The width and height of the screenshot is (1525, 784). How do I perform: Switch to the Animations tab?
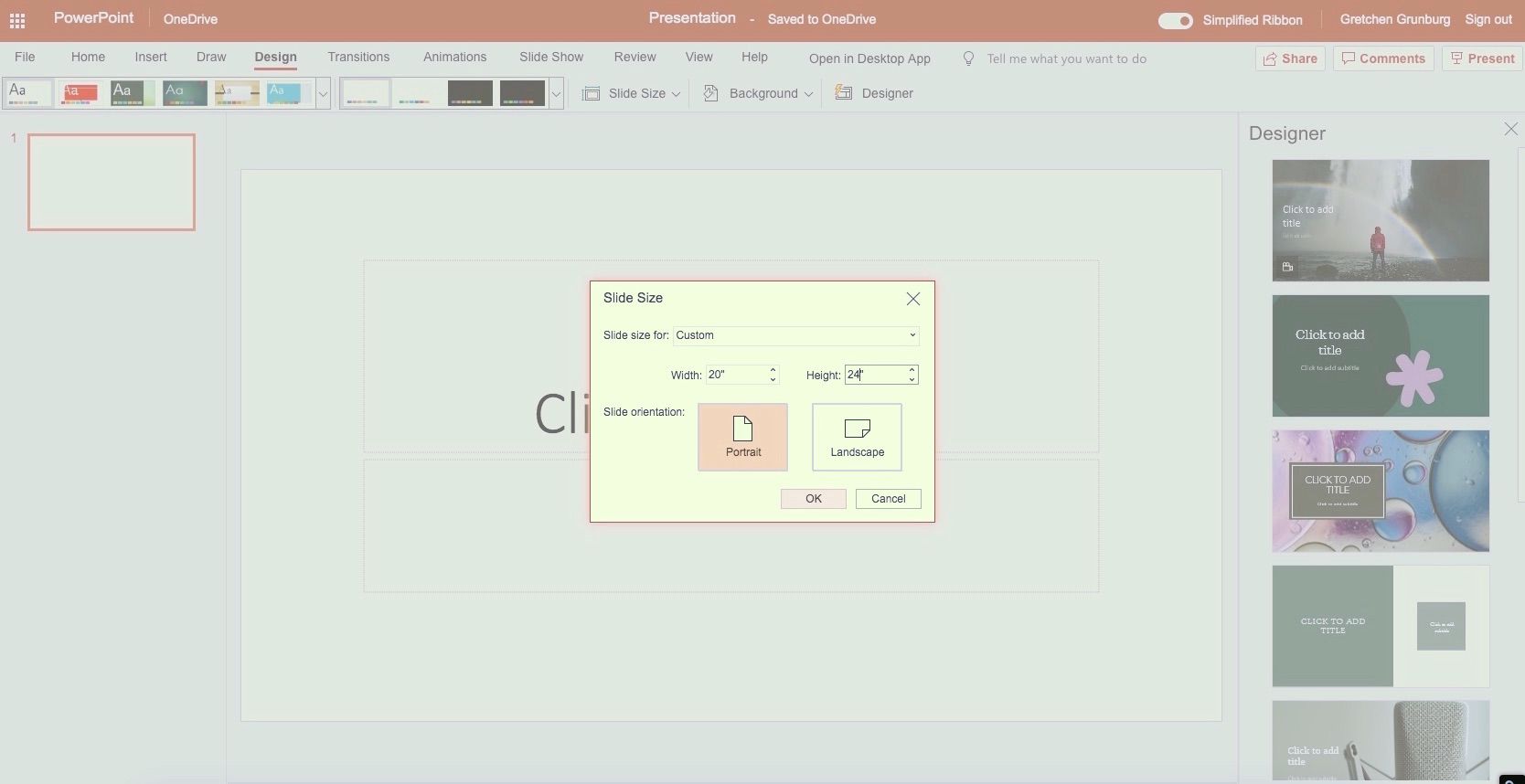pos(454,57)
